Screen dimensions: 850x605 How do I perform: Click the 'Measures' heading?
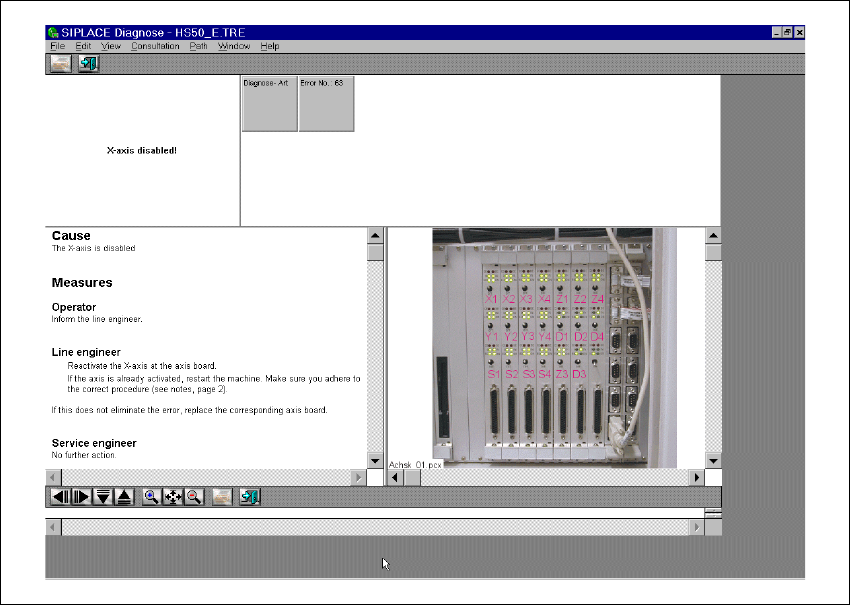point(82,282)
